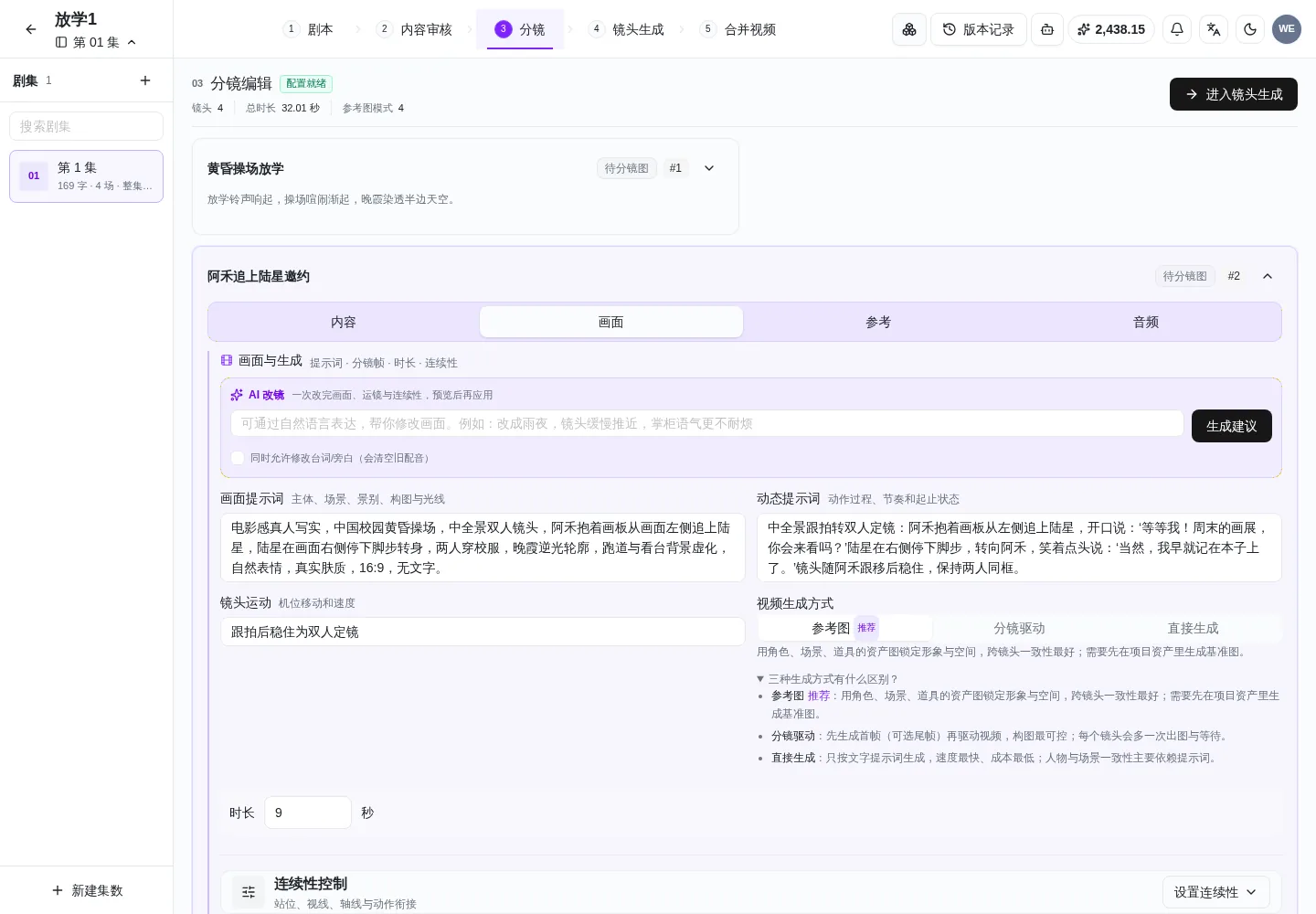Open the WE user avatar menu
This screenshot has height=914, width=1316.
1287,29
